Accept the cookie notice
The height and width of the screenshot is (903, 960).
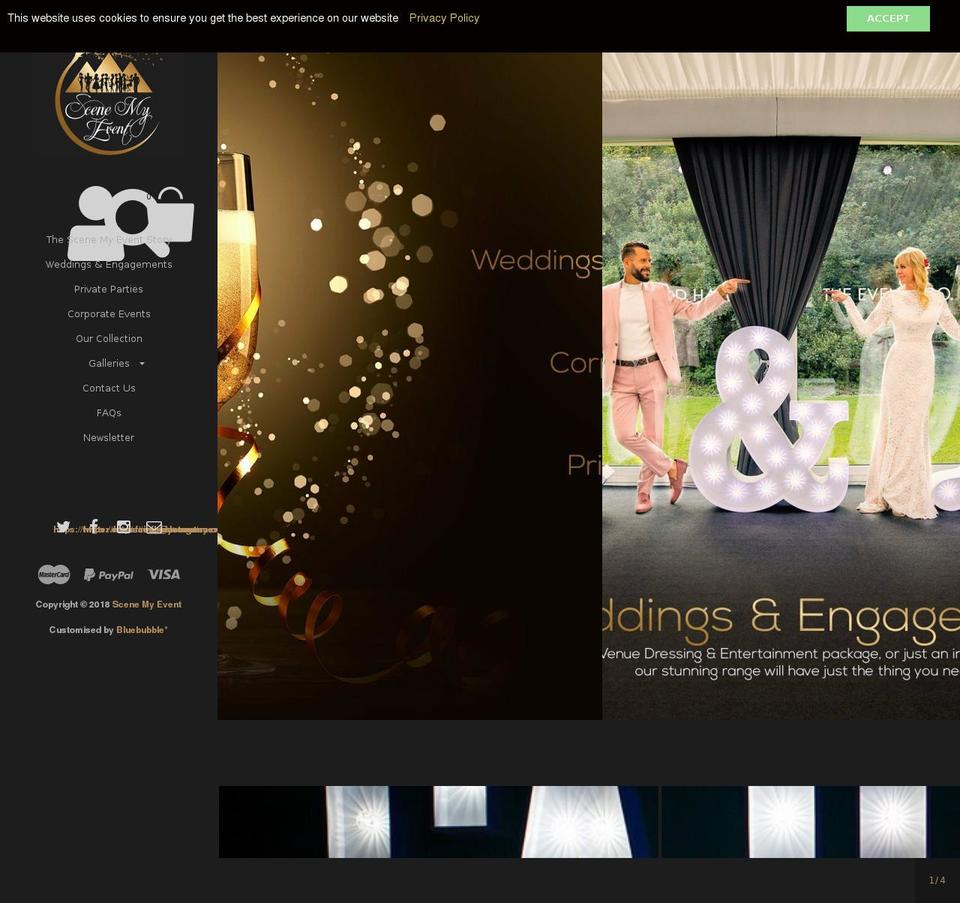tap(888, 18)
